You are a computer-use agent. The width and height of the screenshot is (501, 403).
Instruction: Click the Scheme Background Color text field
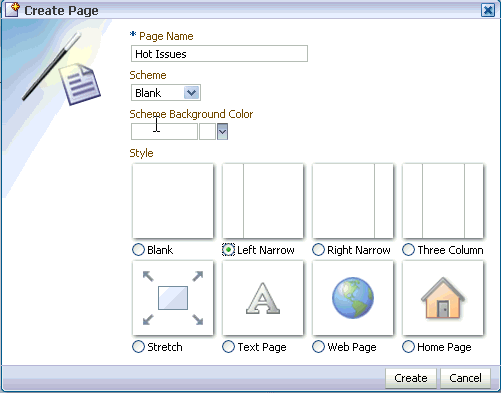(164, 132)
